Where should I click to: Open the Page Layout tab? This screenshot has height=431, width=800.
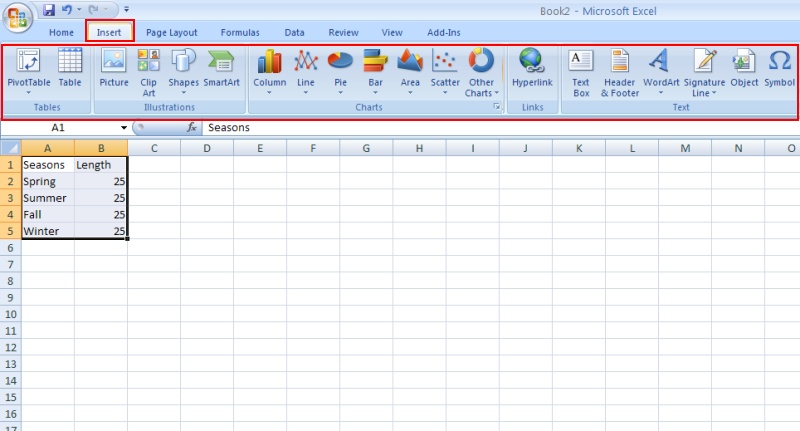coord(171,32)
